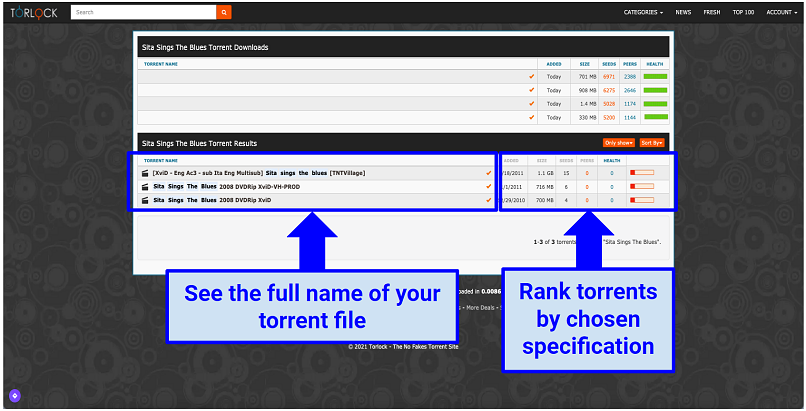Open 'Sita Sings The Blues 2008 DVDRip XviD-VH-PROD' link

click(x=227, y=187)
